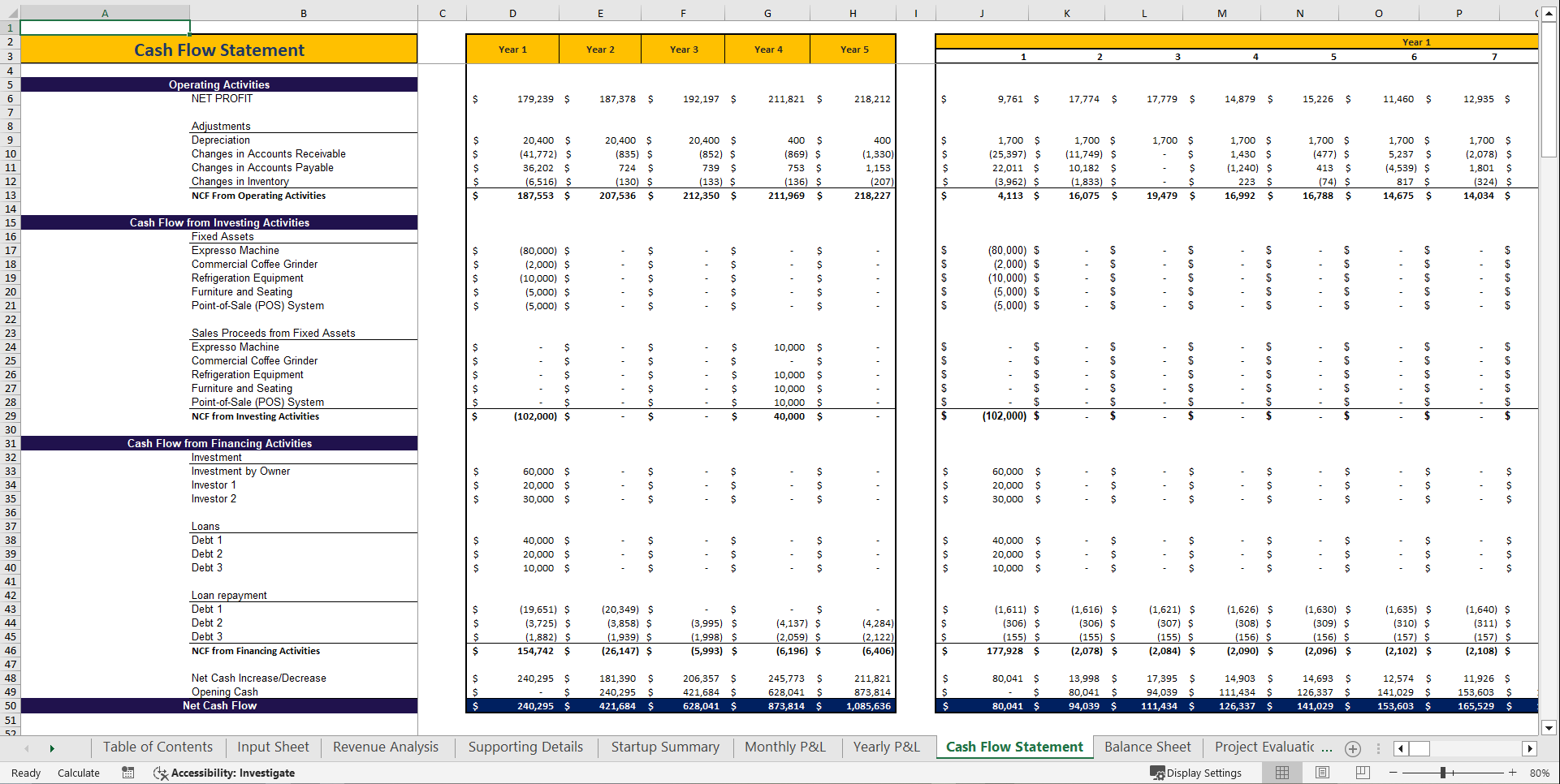
Task: Switch to the Input Sheet tab
Action: point(272,747)
